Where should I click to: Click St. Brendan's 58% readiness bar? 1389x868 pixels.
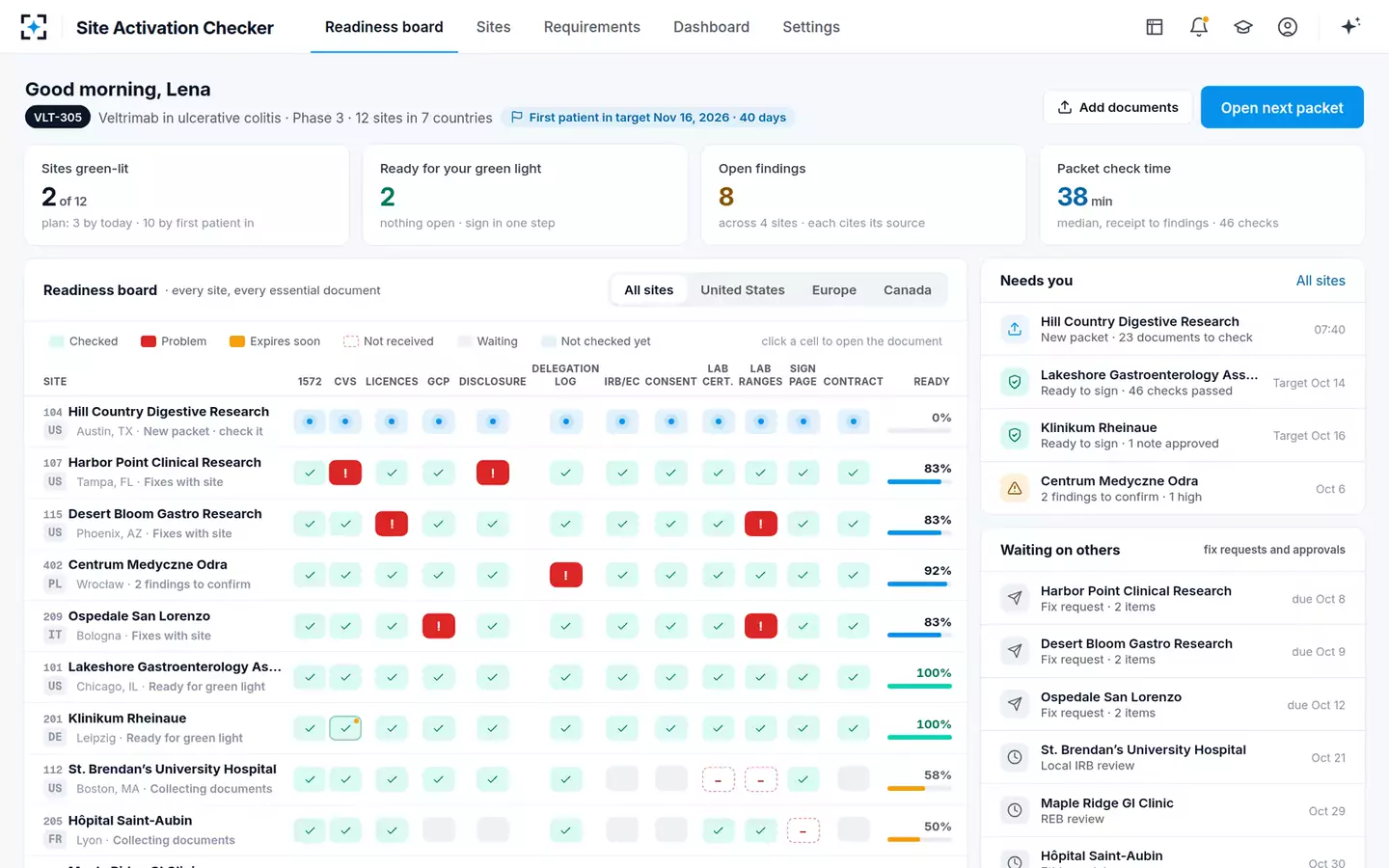[x=919, y=788]
